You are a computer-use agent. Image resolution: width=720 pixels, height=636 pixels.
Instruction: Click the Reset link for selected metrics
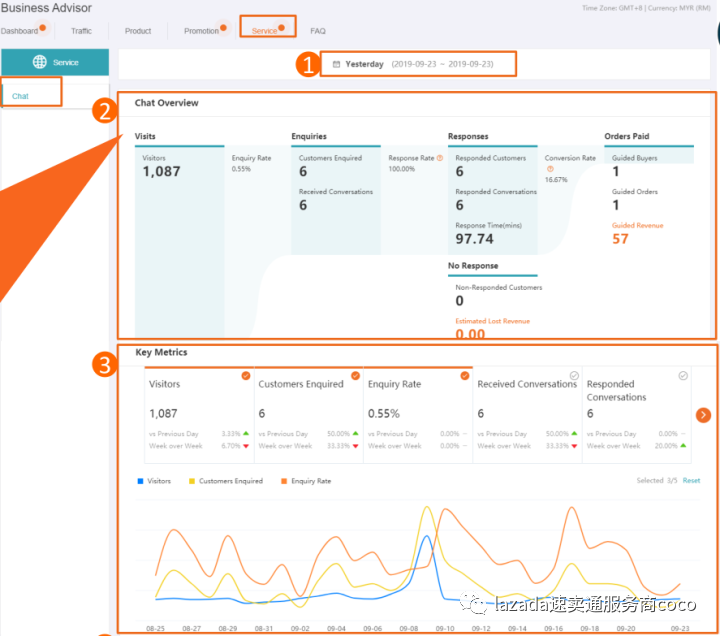691,480
